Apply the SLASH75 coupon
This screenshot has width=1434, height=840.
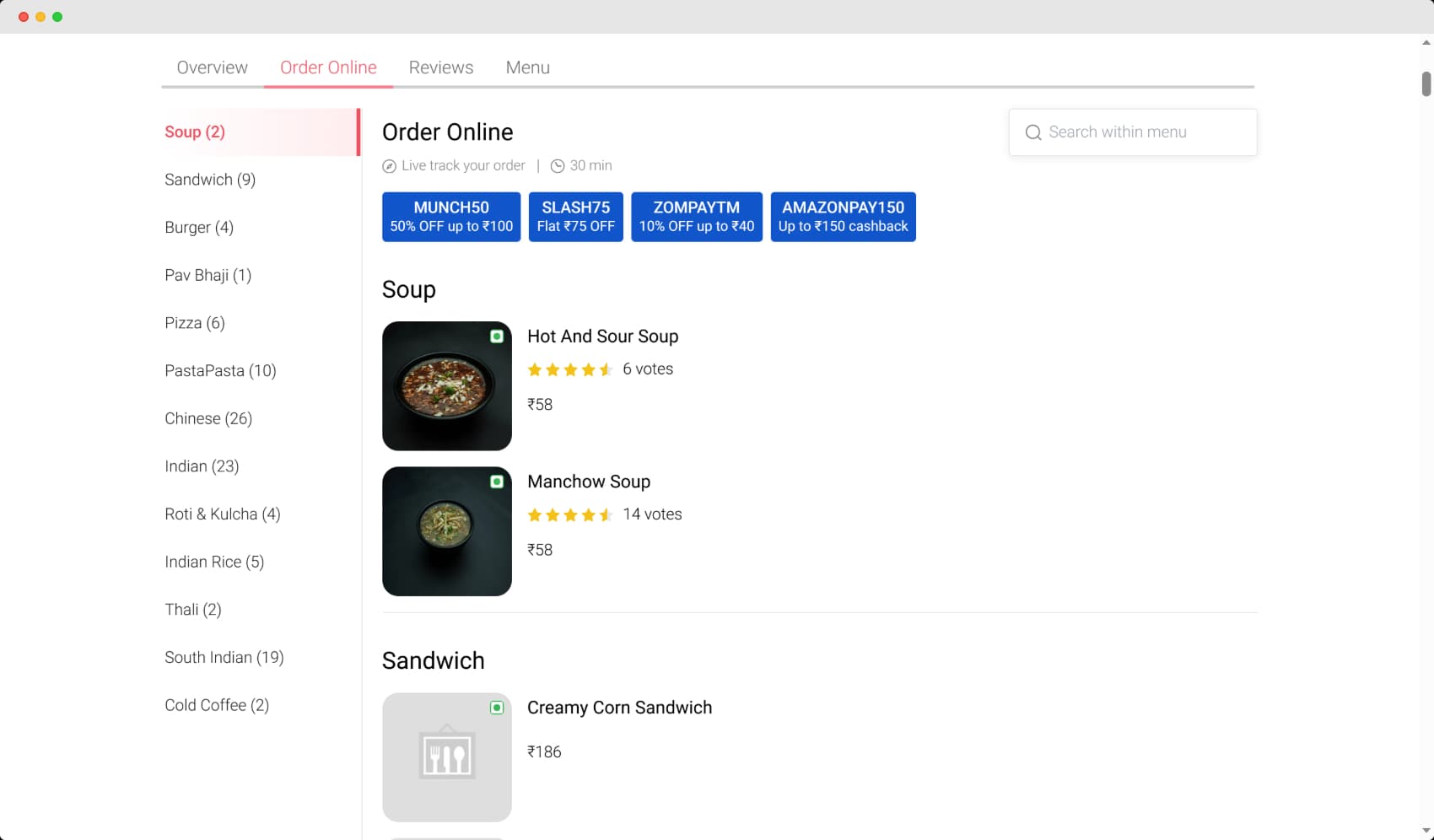click(x=576, y=217)
